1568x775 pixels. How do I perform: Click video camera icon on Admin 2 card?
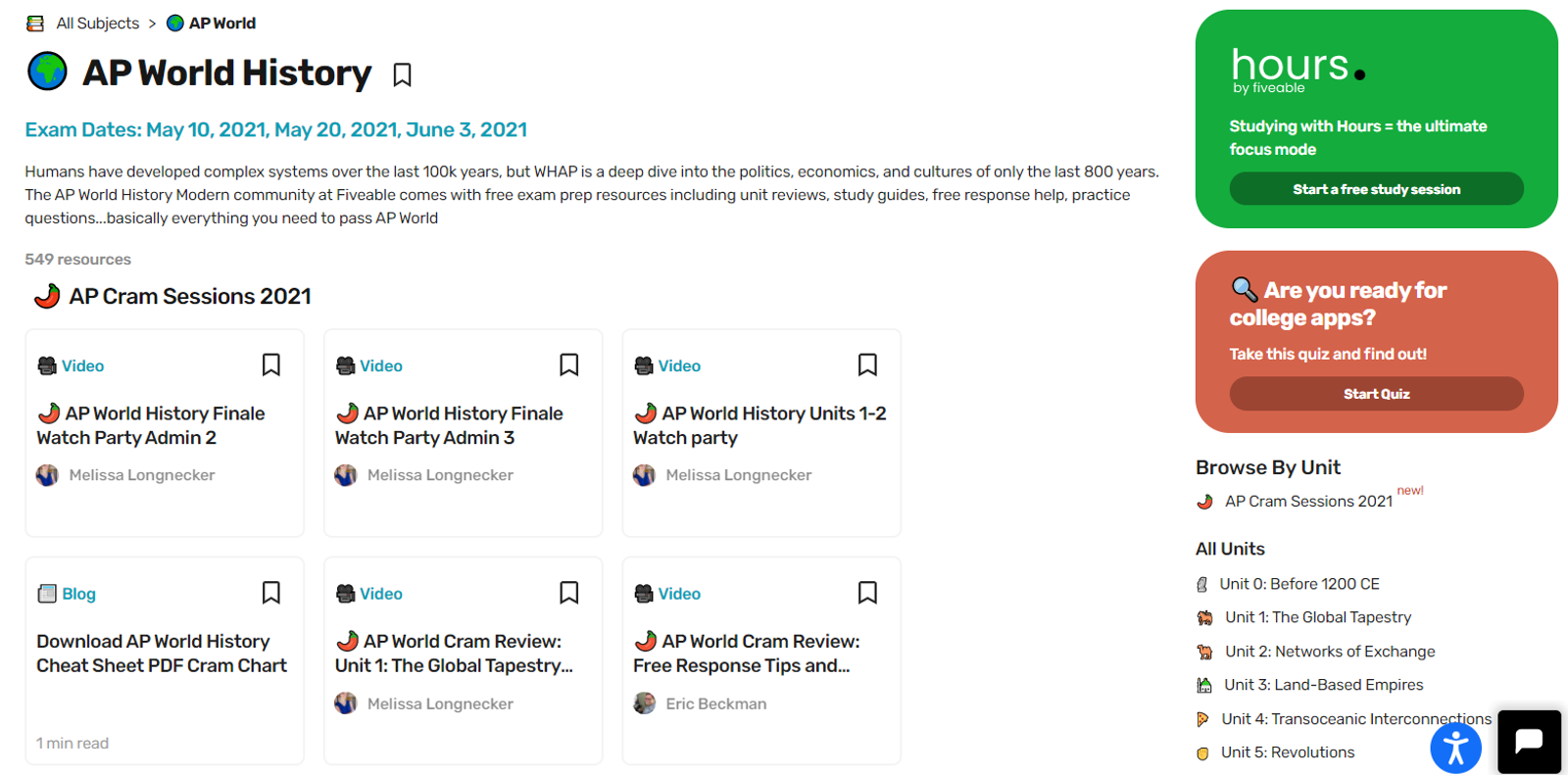click(x=47, y=365)
